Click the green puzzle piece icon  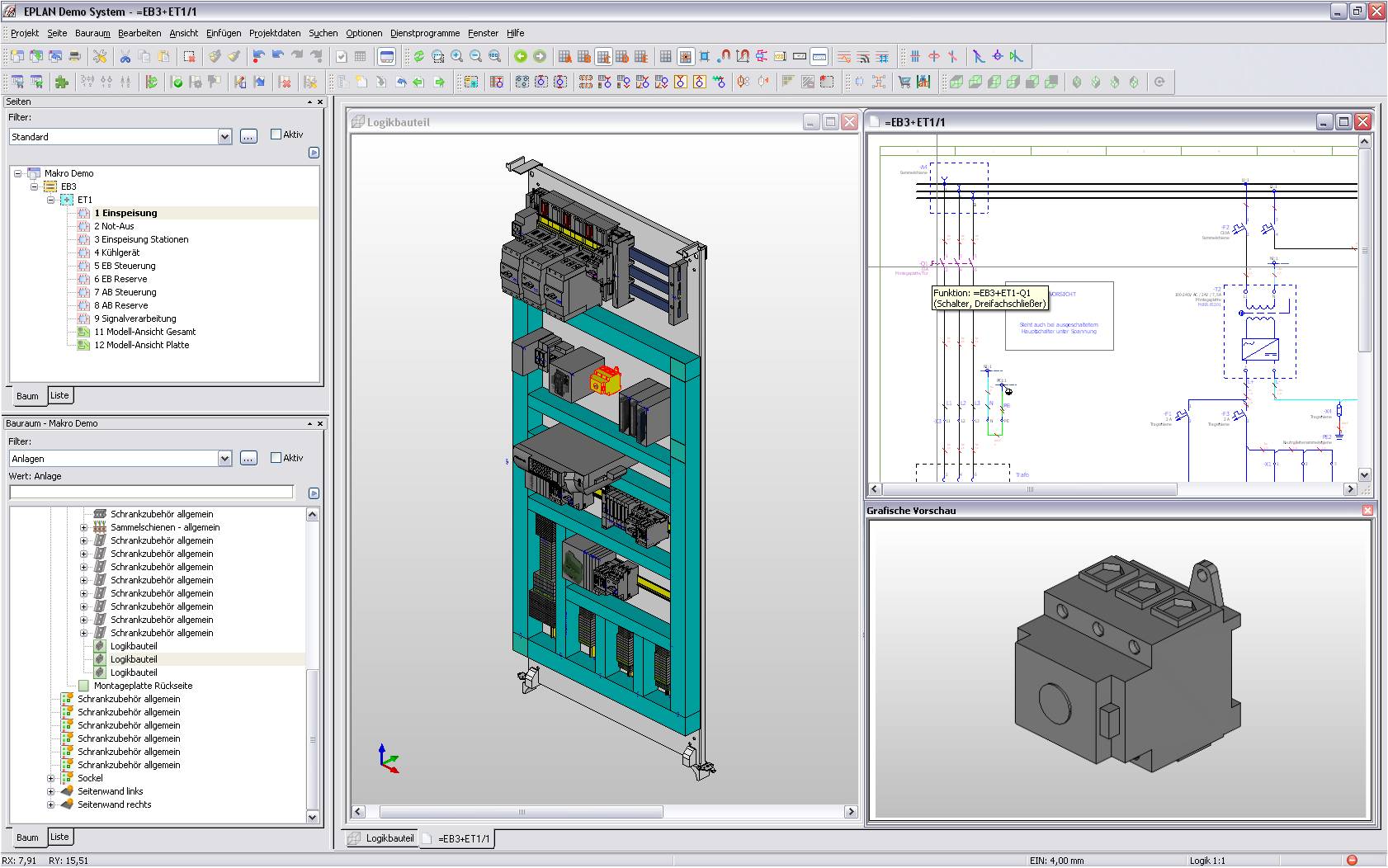[62, 82]
